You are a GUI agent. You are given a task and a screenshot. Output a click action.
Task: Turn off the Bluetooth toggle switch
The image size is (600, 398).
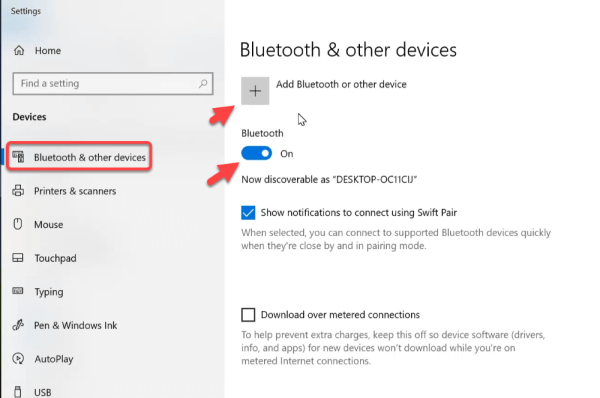tap(256, 153)
